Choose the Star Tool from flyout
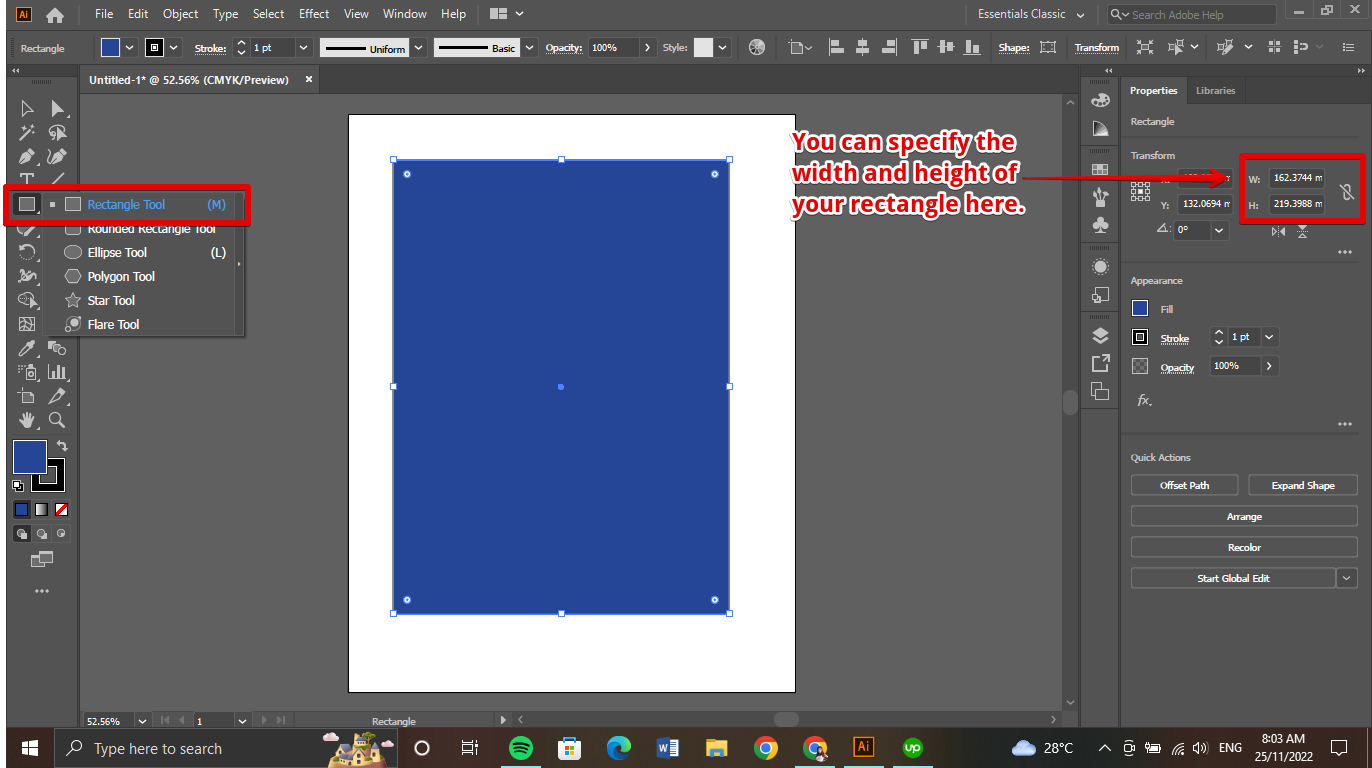Image resolution: width=1372 pixels, height=768 pixels. 111,300
